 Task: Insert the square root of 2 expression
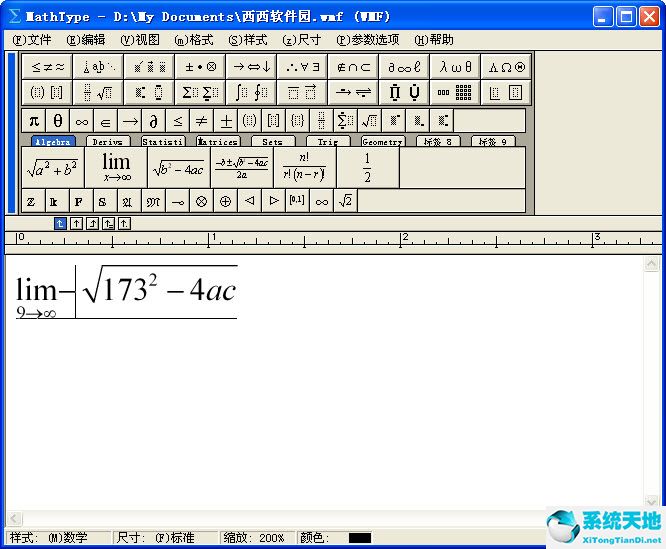tap(345, 201)
